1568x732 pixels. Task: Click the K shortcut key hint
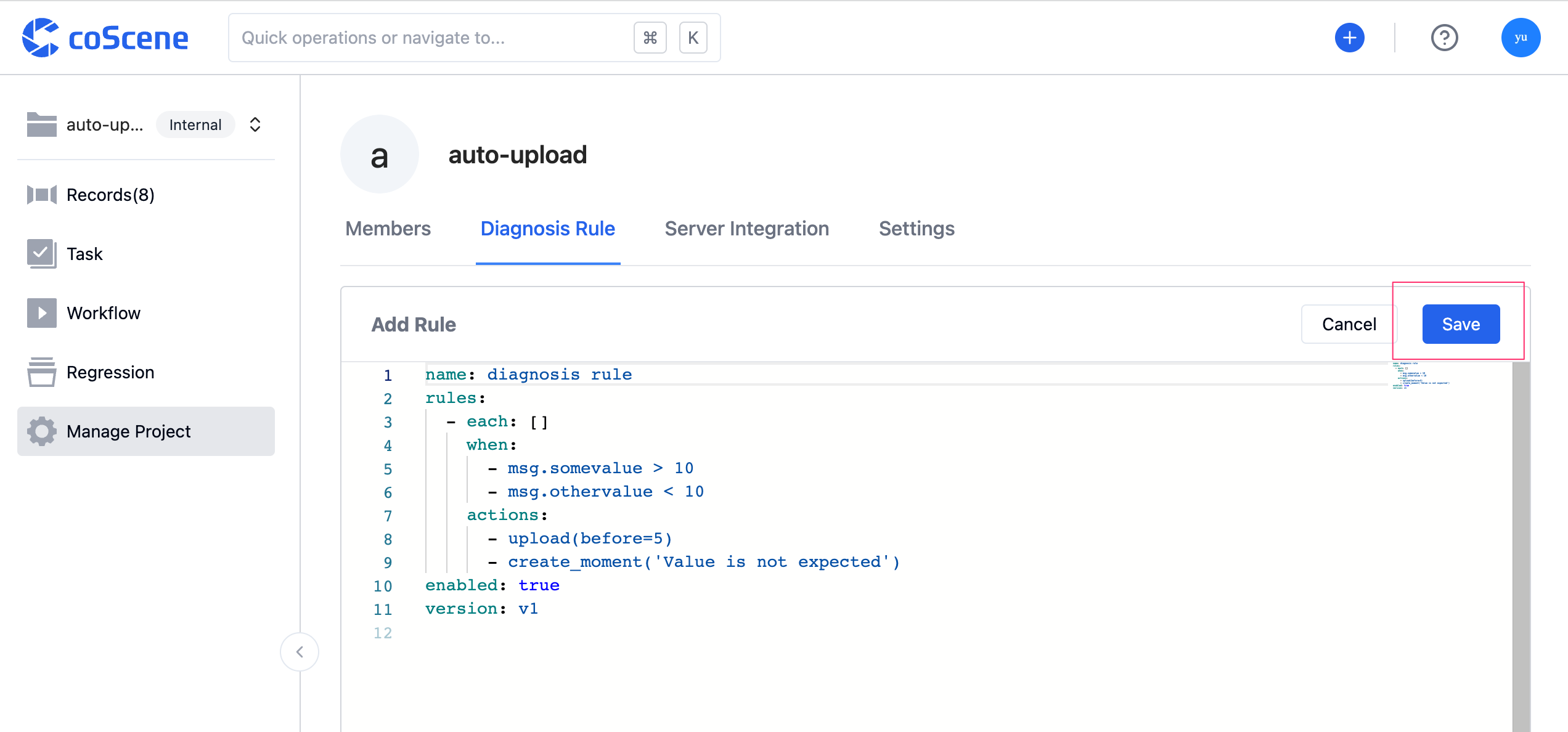click(693, 38)
